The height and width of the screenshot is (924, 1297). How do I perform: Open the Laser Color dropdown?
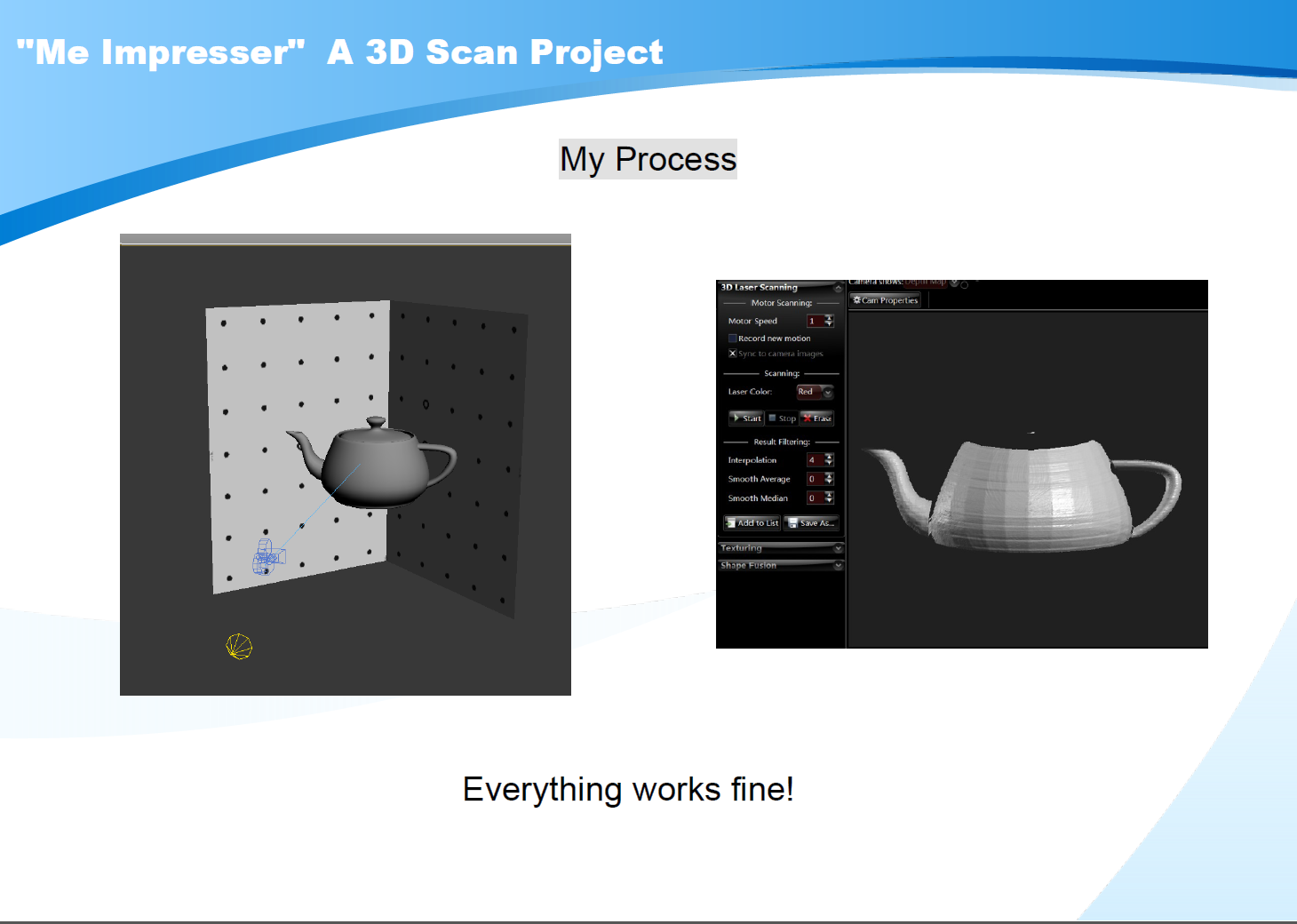coord(827,392)
